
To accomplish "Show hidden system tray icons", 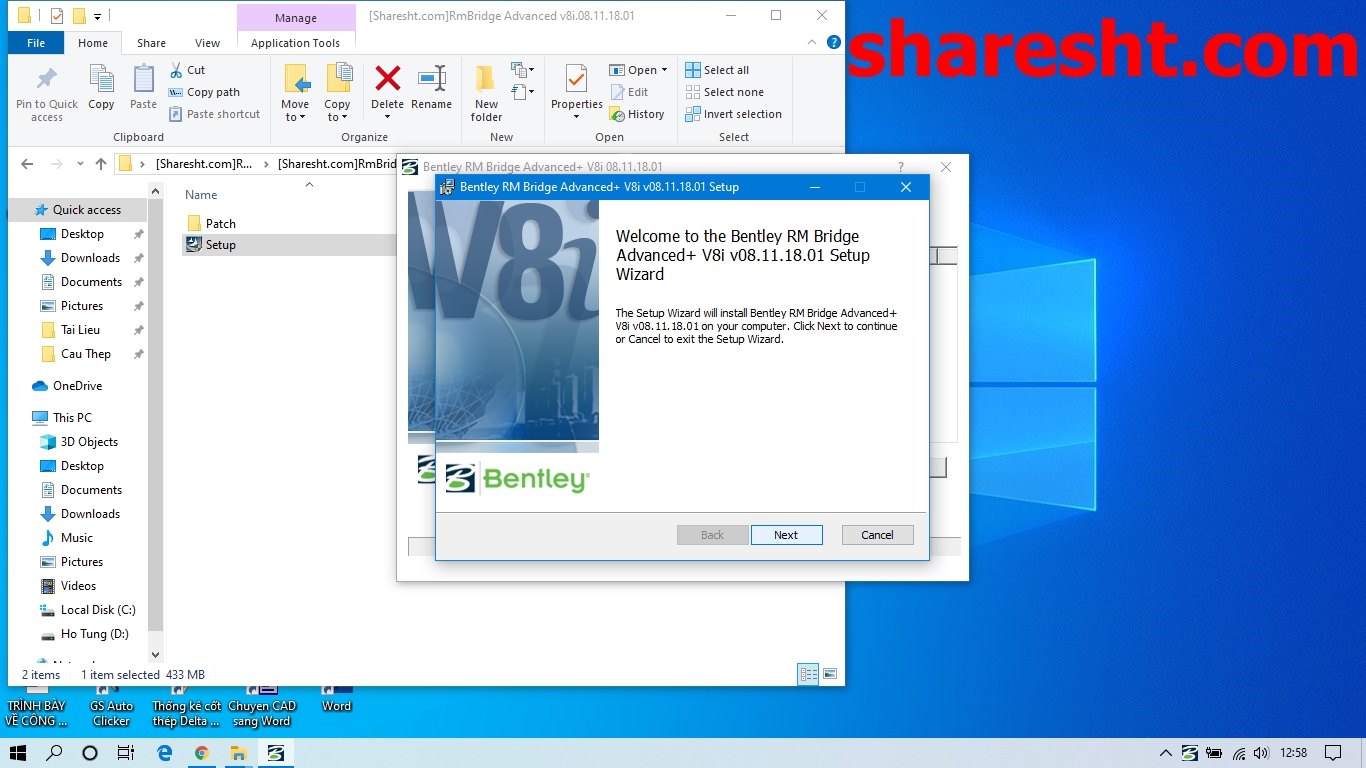I will click(1166, 753).
